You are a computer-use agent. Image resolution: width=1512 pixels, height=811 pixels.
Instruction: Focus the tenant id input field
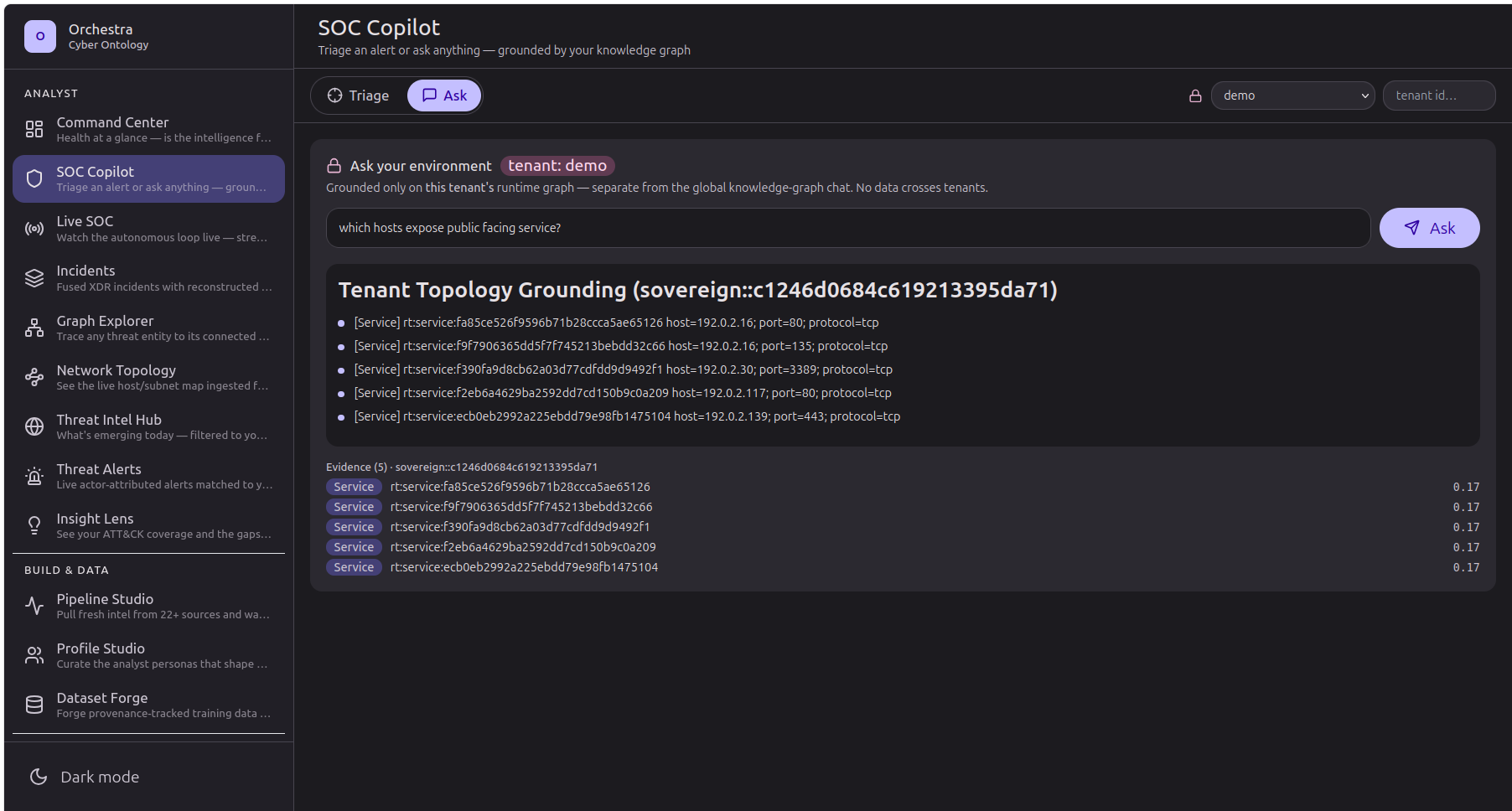tap(1439, 96)
